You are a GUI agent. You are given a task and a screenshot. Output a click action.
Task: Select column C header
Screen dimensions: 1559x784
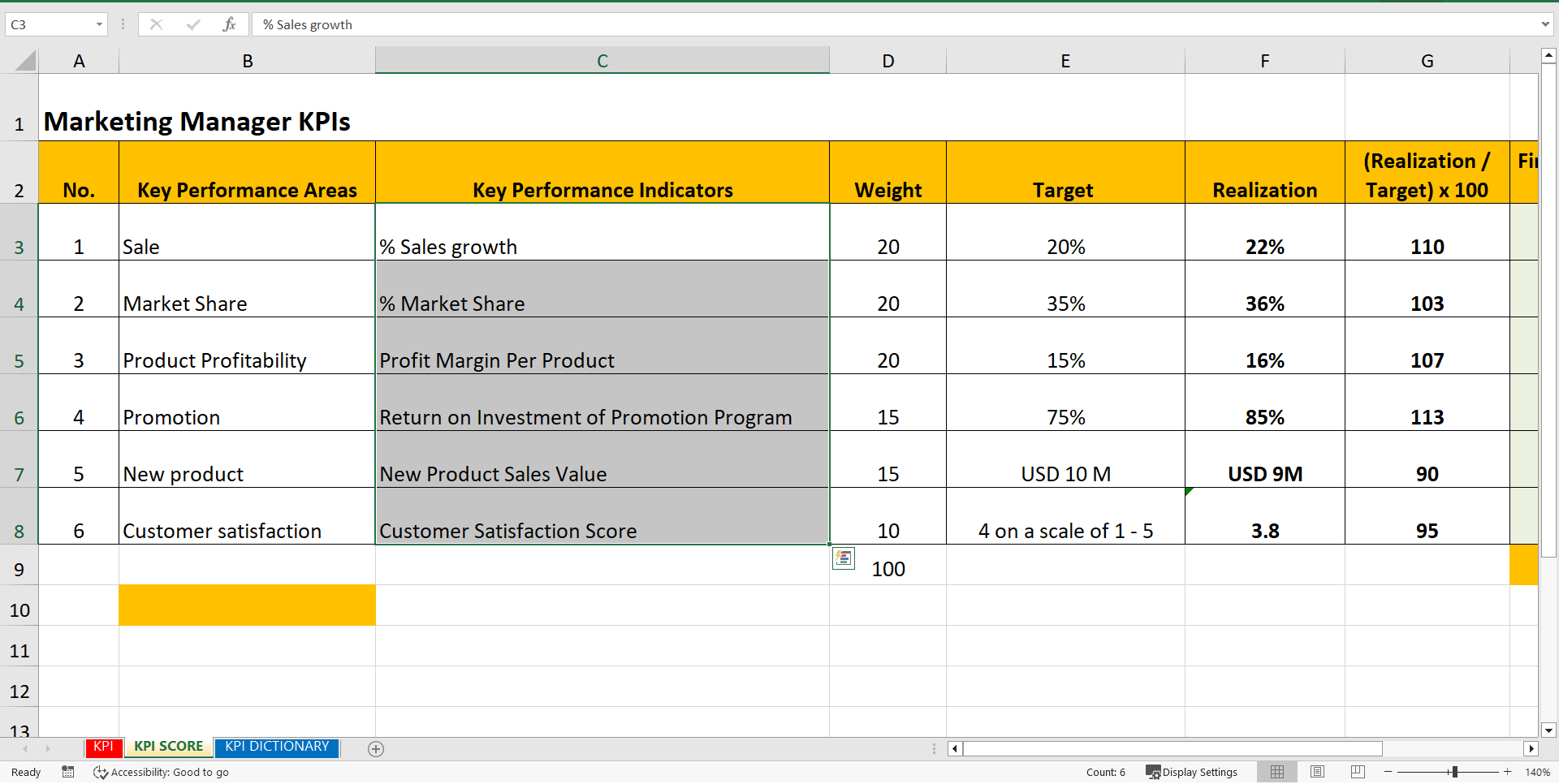tap(602, 61)
